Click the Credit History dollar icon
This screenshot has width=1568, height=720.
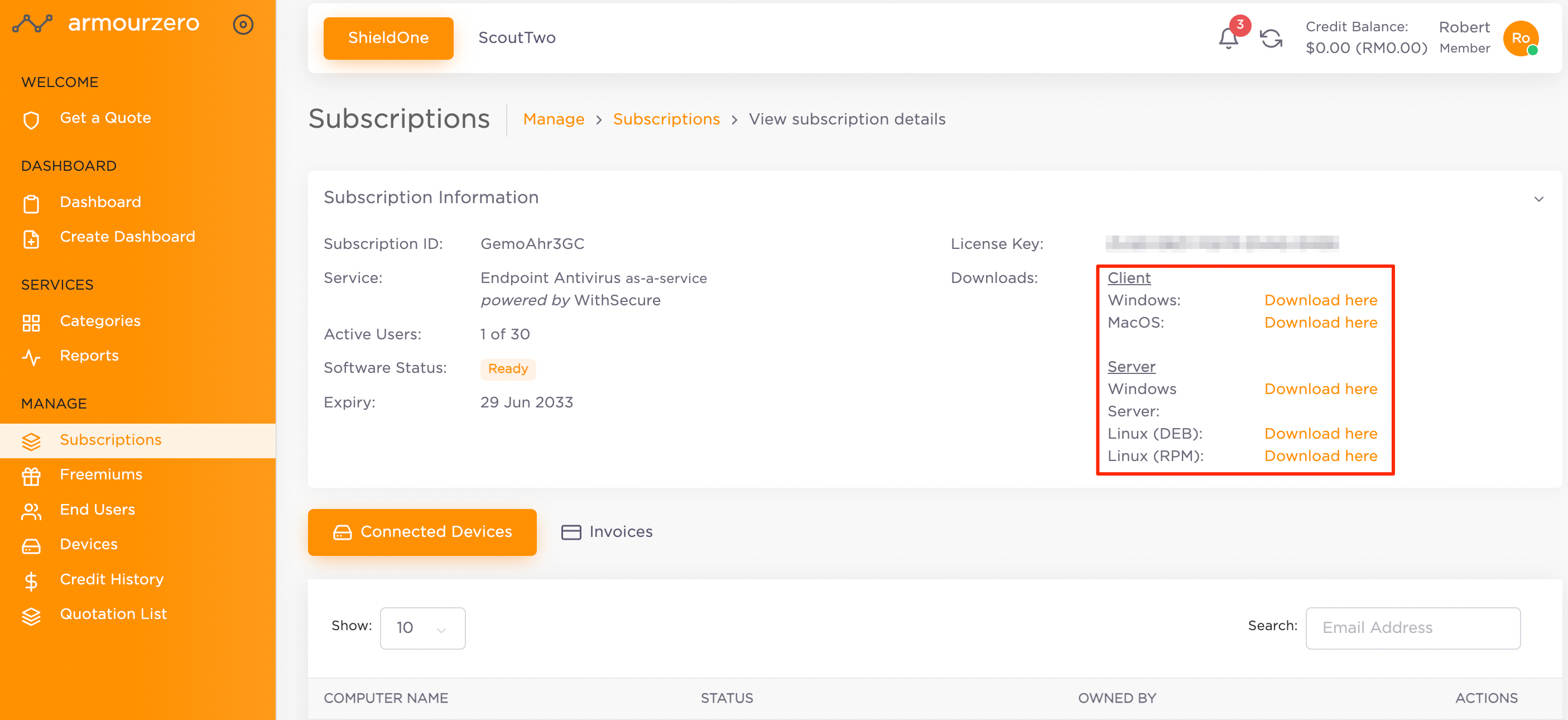point(31,580)
